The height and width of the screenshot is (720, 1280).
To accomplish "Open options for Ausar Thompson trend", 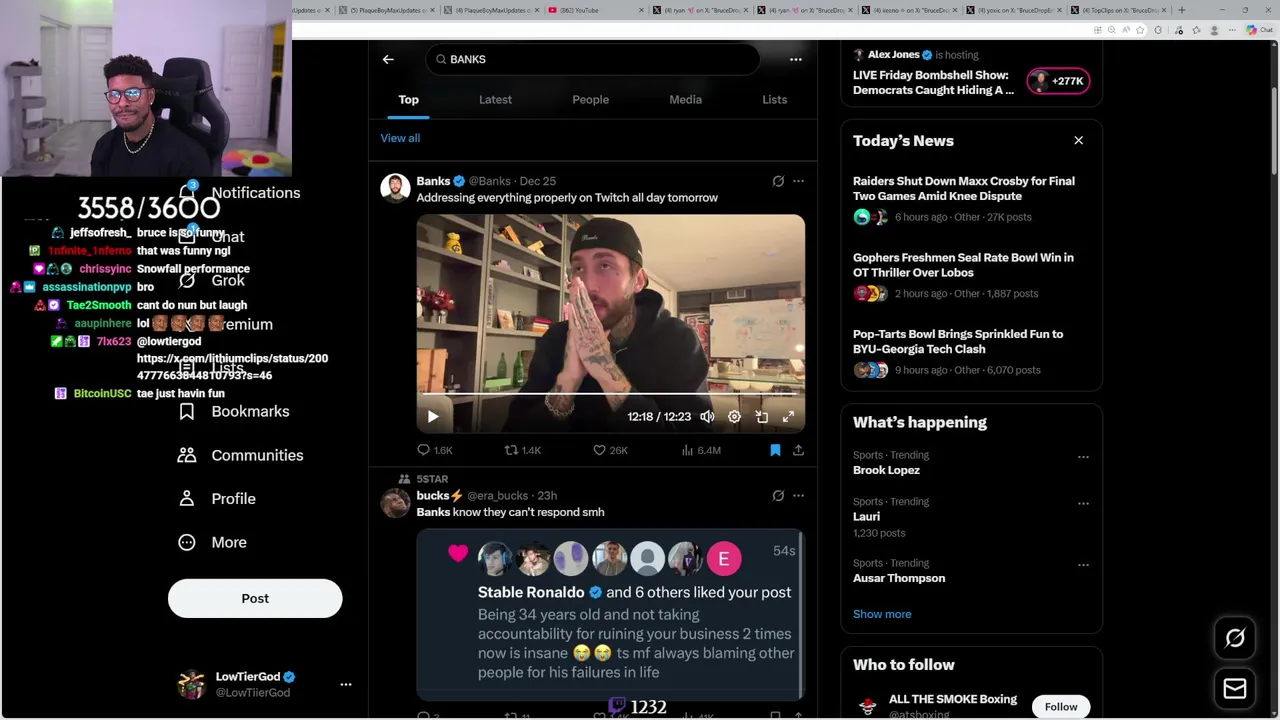I will click(x=1083, y=565).
